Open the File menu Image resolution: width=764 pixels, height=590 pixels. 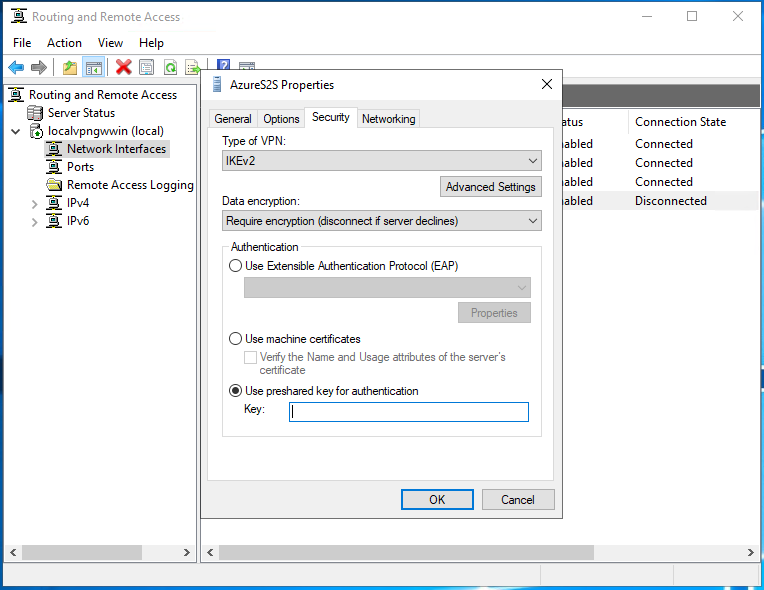[22, 43]
